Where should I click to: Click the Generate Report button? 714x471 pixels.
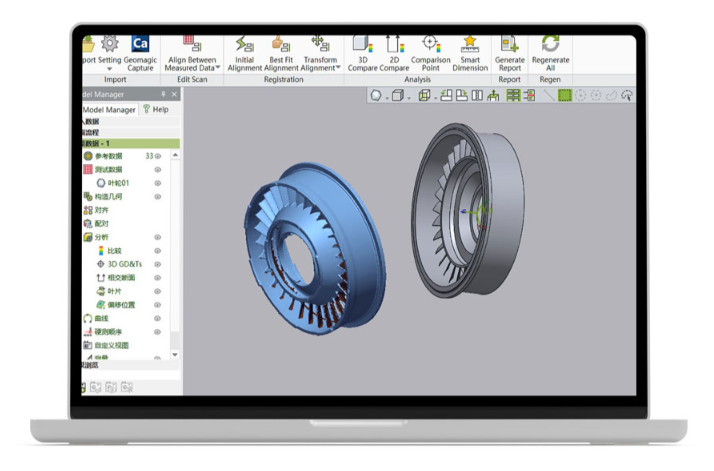click(510, 54)
